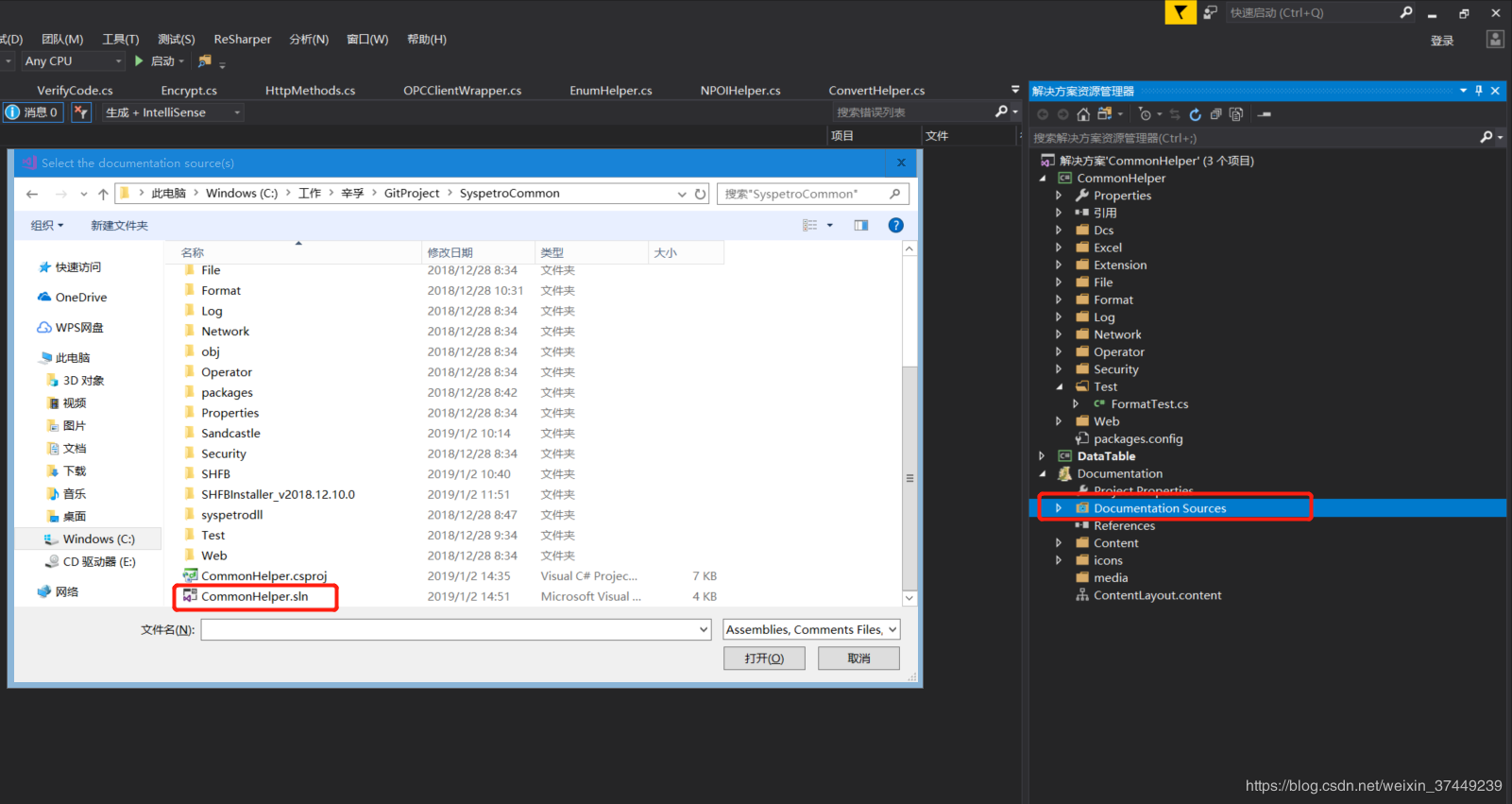Pin the Solution Explorer panel with pushpin icon
The height and width of the screenshot is (804, 1512).
pyautogui.click(x=1479, y=91)
